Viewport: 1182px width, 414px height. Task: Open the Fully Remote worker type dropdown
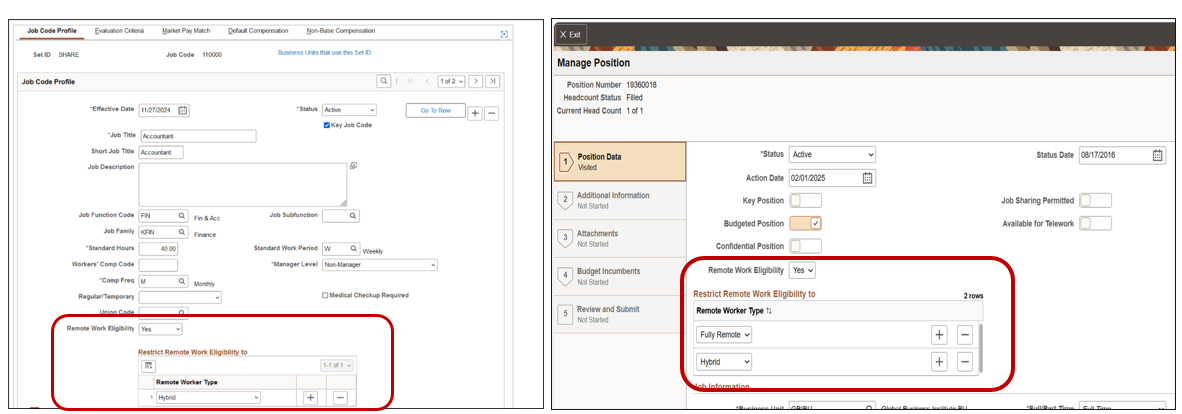[724, 335]
